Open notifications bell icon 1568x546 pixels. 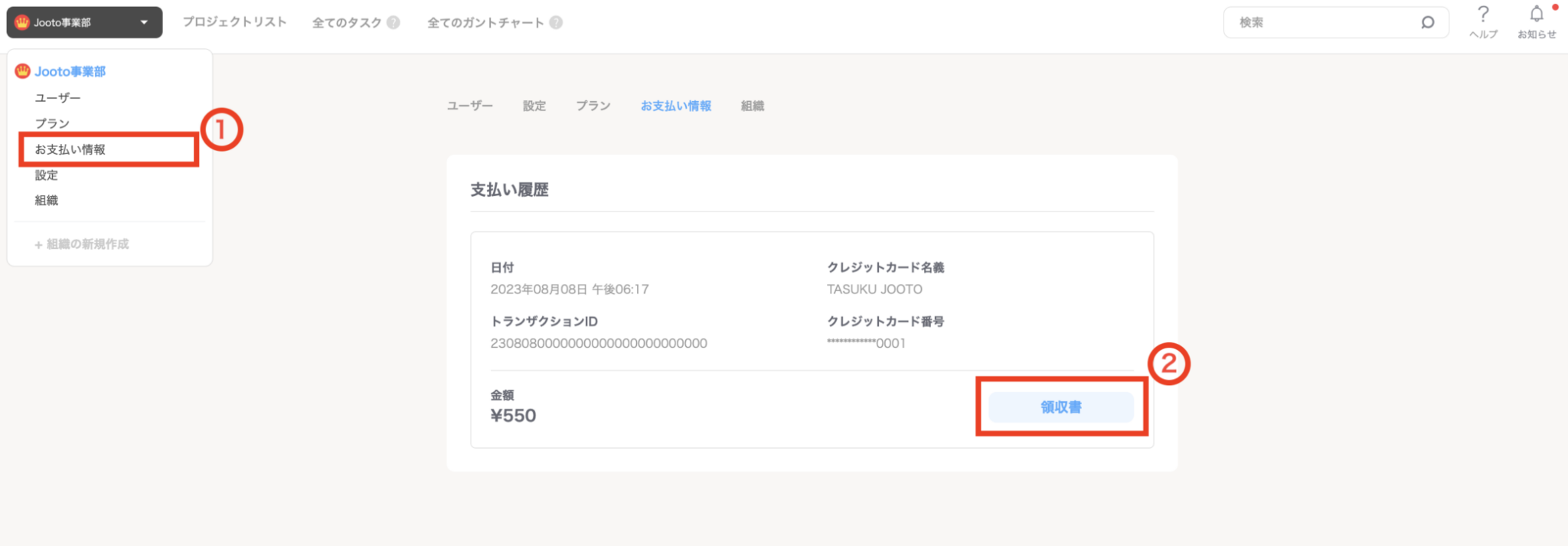point(1536,15)
